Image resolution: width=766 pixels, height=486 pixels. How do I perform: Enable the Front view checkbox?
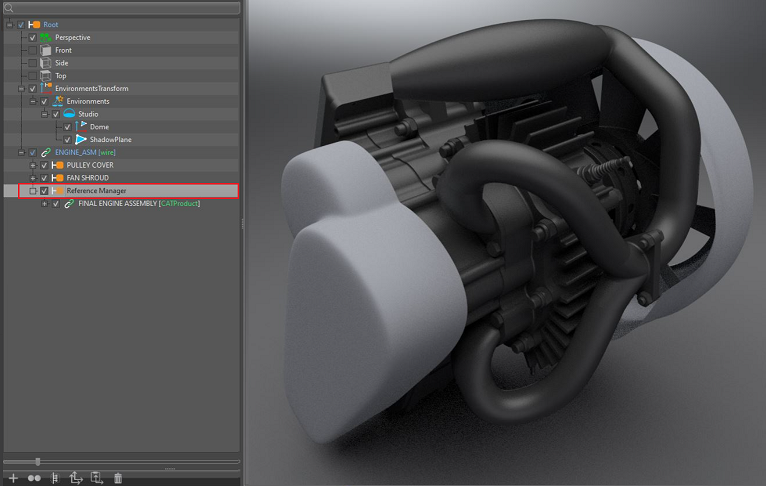(33, 50)
